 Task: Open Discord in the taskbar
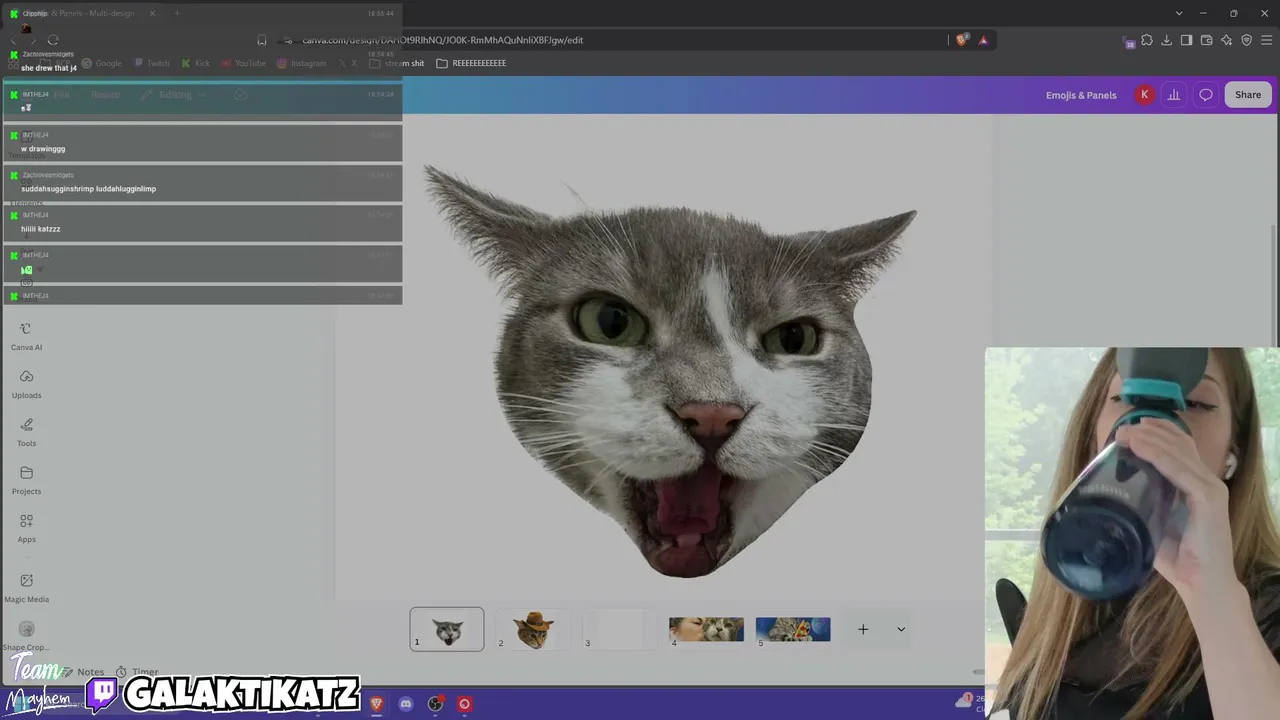pyautogui.click(x=406, y=704)
